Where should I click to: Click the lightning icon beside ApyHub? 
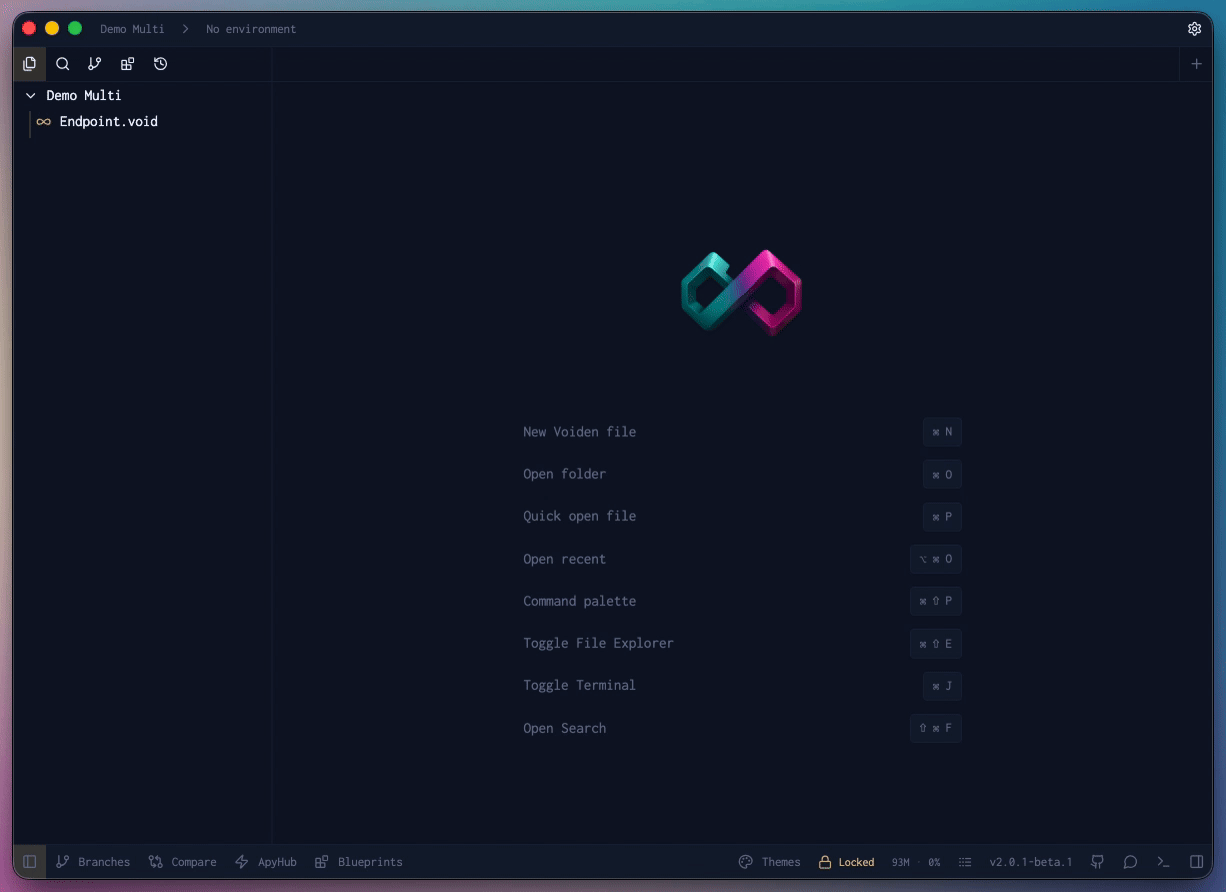coord(241,862)
